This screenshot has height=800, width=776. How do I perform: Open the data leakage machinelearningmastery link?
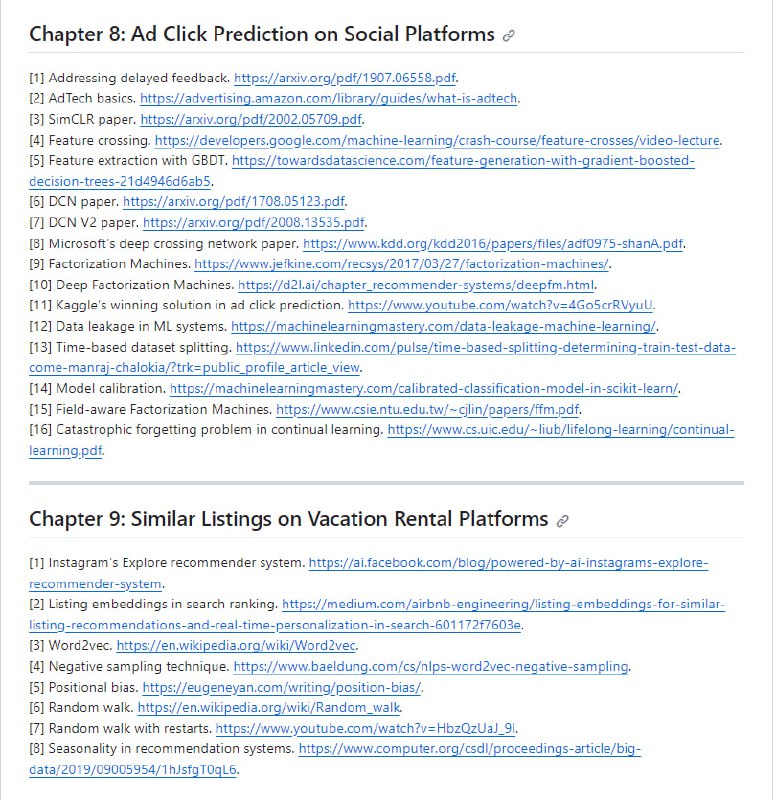[443, 326]
